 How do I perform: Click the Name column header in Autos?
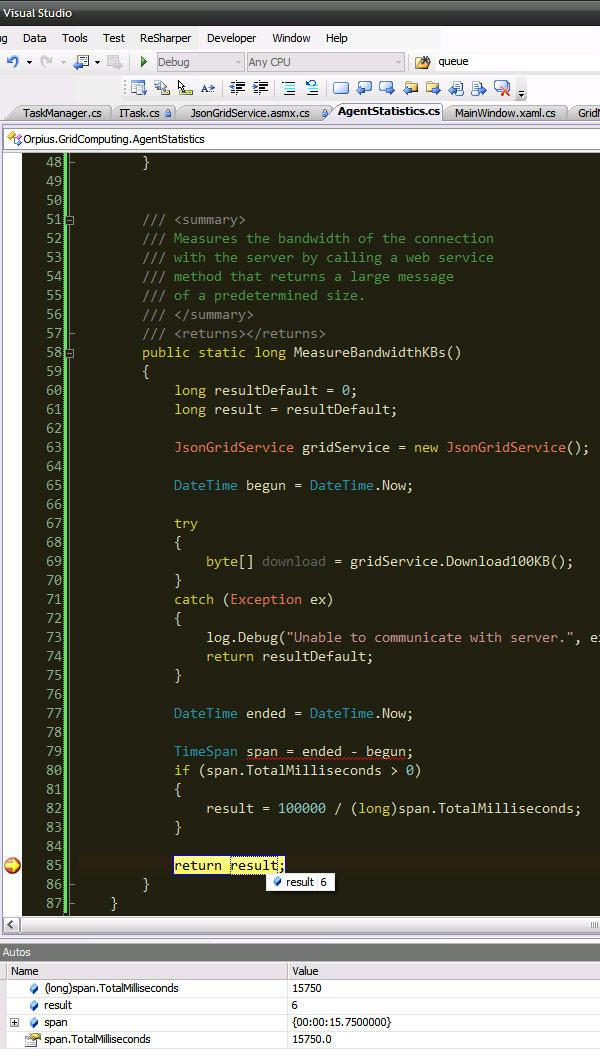pyautogui.click(x=147, y=971)
